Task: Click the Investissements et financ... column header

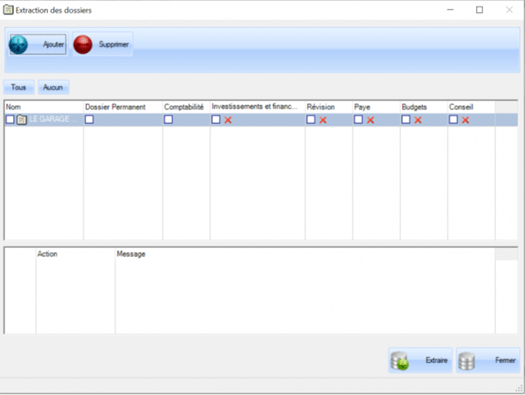Action: pos(257,107)
